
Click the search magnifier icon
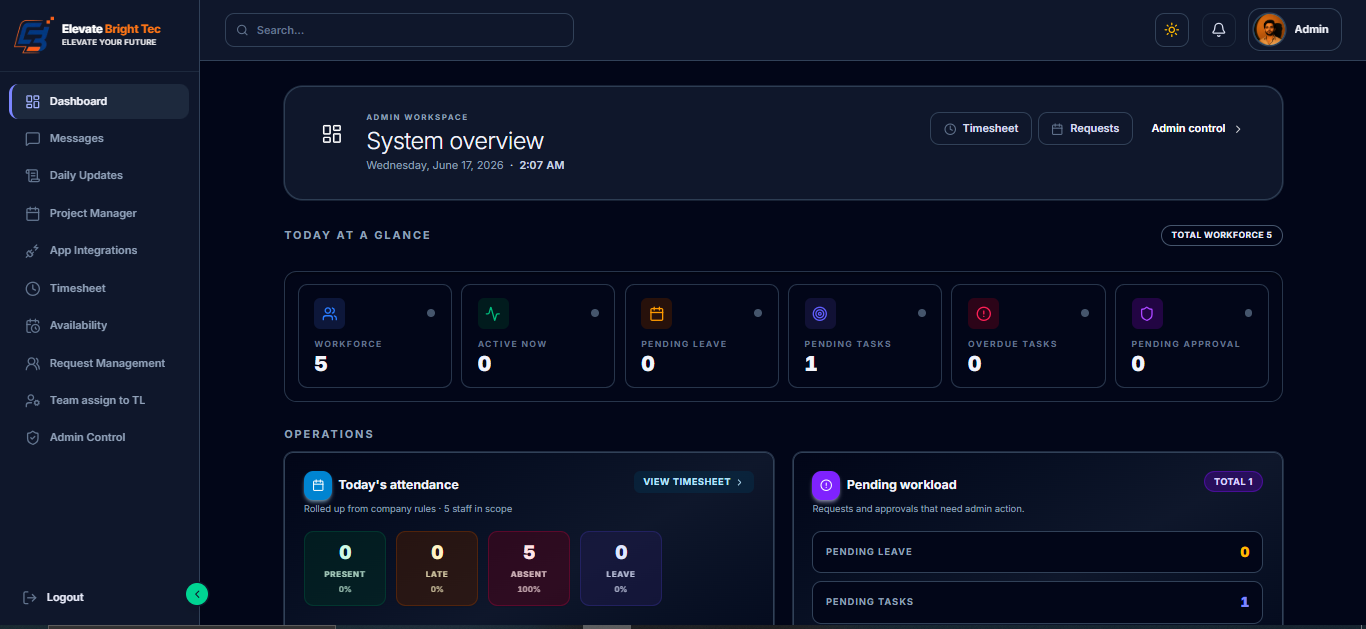[242, 30]
